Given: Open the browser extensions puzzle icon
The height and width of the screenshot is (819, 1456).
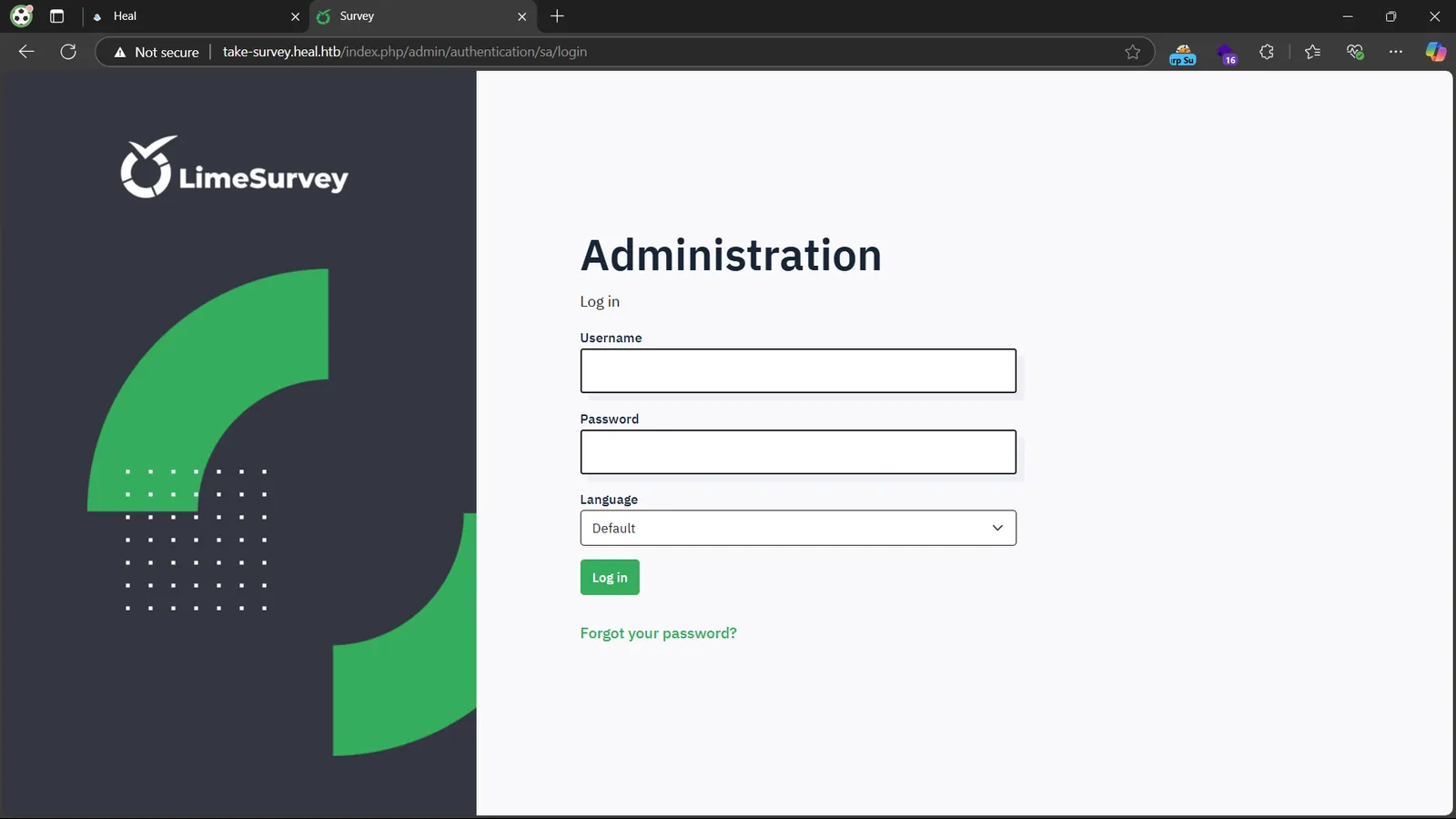Looking at the screenshot, I should tap(1267, 52).
